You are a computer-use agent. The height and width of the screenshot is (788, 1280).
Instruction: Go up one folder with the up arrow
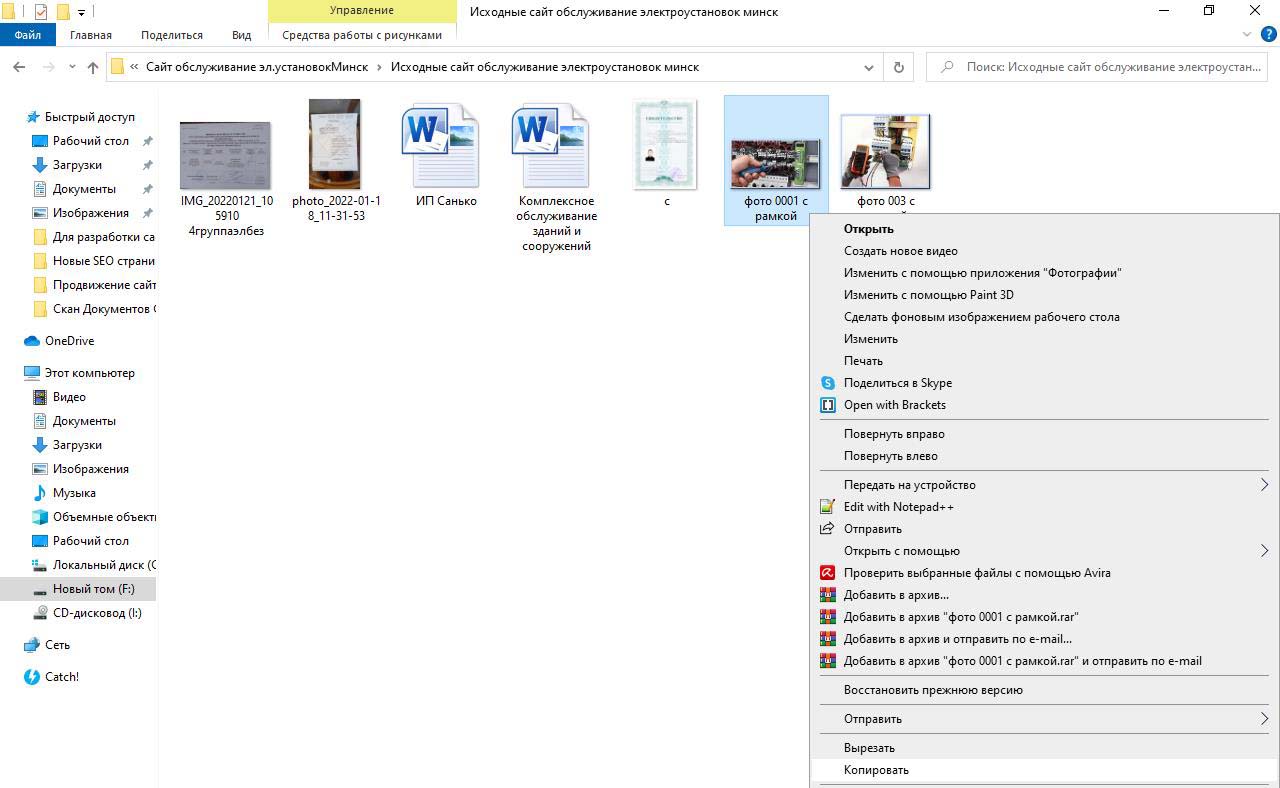93,67
